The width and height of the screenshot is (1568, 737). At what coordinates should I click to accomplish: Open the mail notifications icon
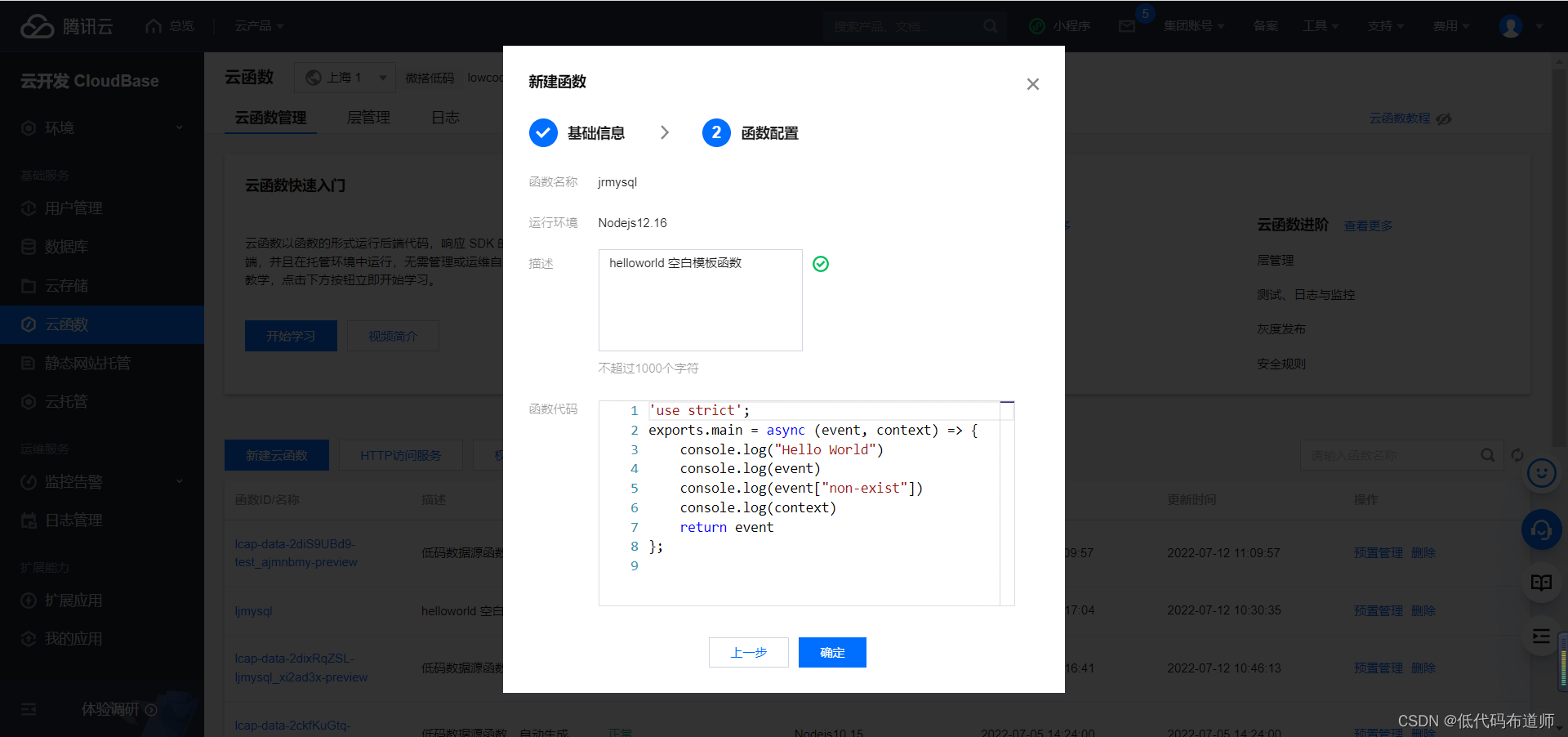coord(1127,26)
